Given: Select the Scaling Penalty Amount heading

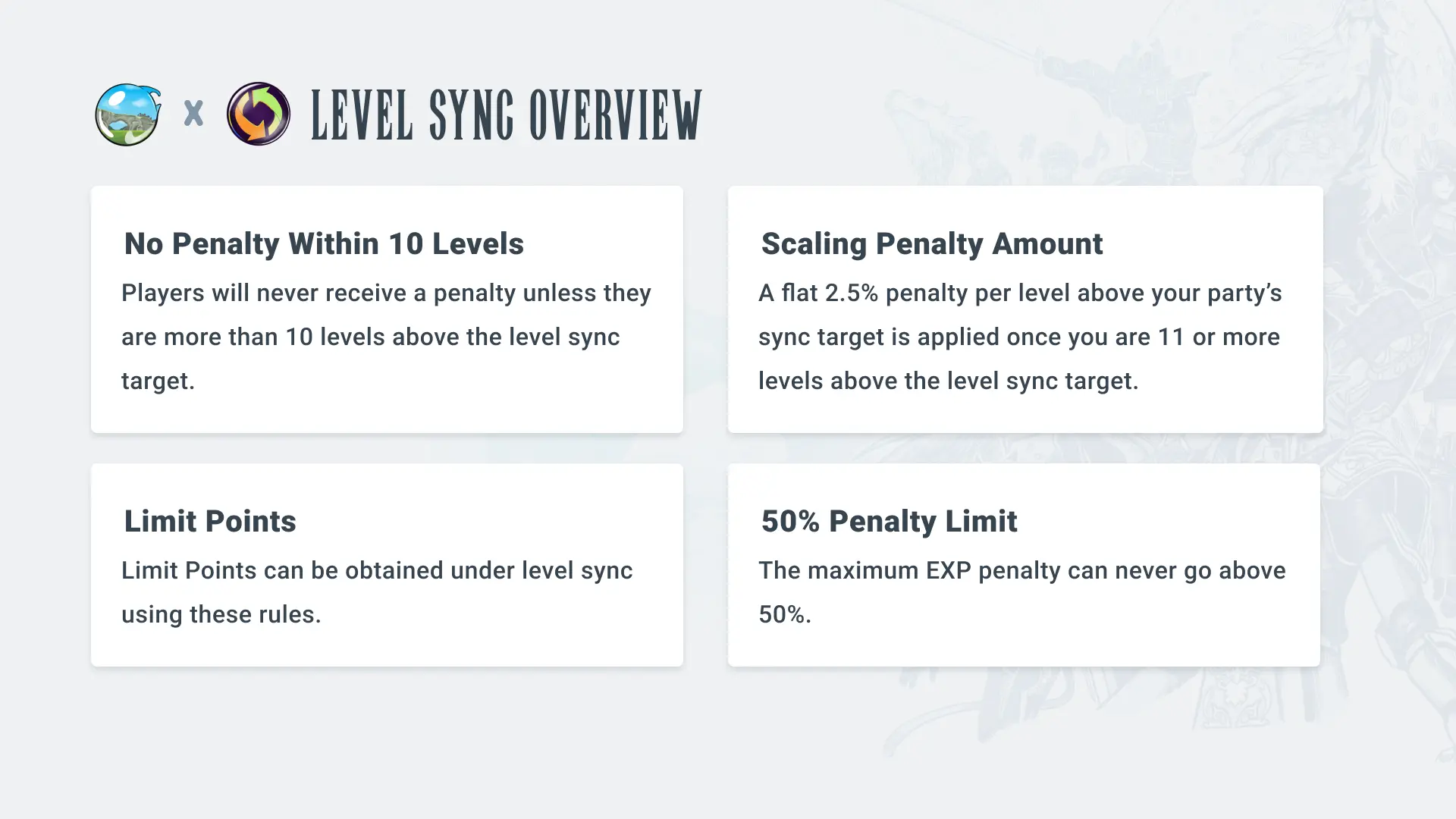Looking at the screenshot, I should 931,244.
